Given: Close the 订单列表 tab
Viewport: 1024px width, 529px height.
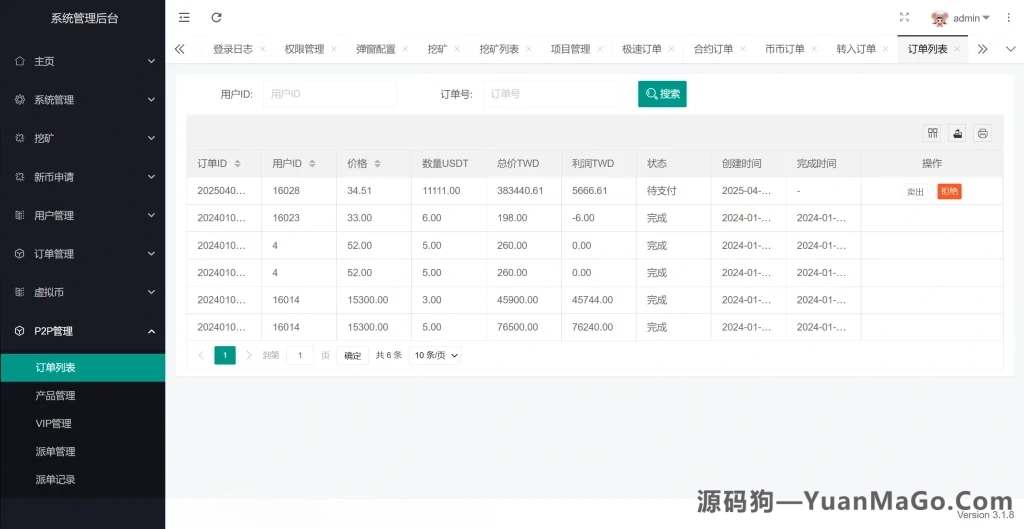Looking at the screenshot, I should 957,49.
